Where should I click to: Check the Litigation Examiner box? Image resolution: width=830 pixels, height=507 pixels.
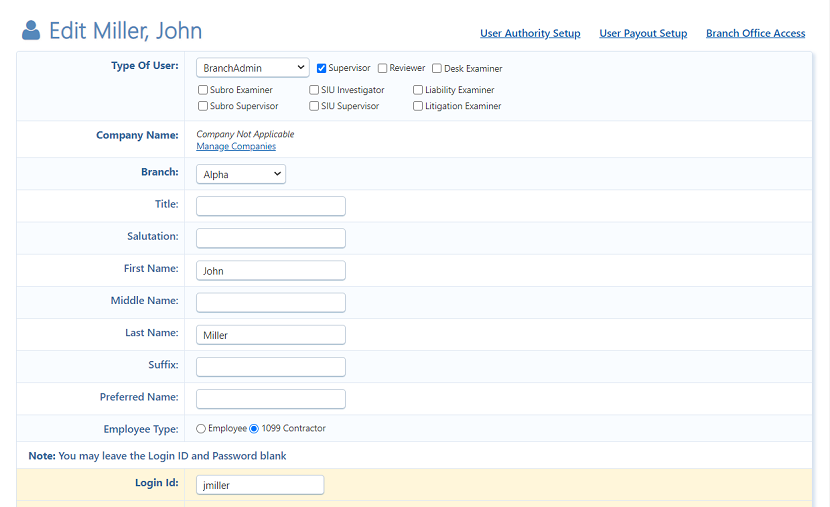tap(418, 106)
